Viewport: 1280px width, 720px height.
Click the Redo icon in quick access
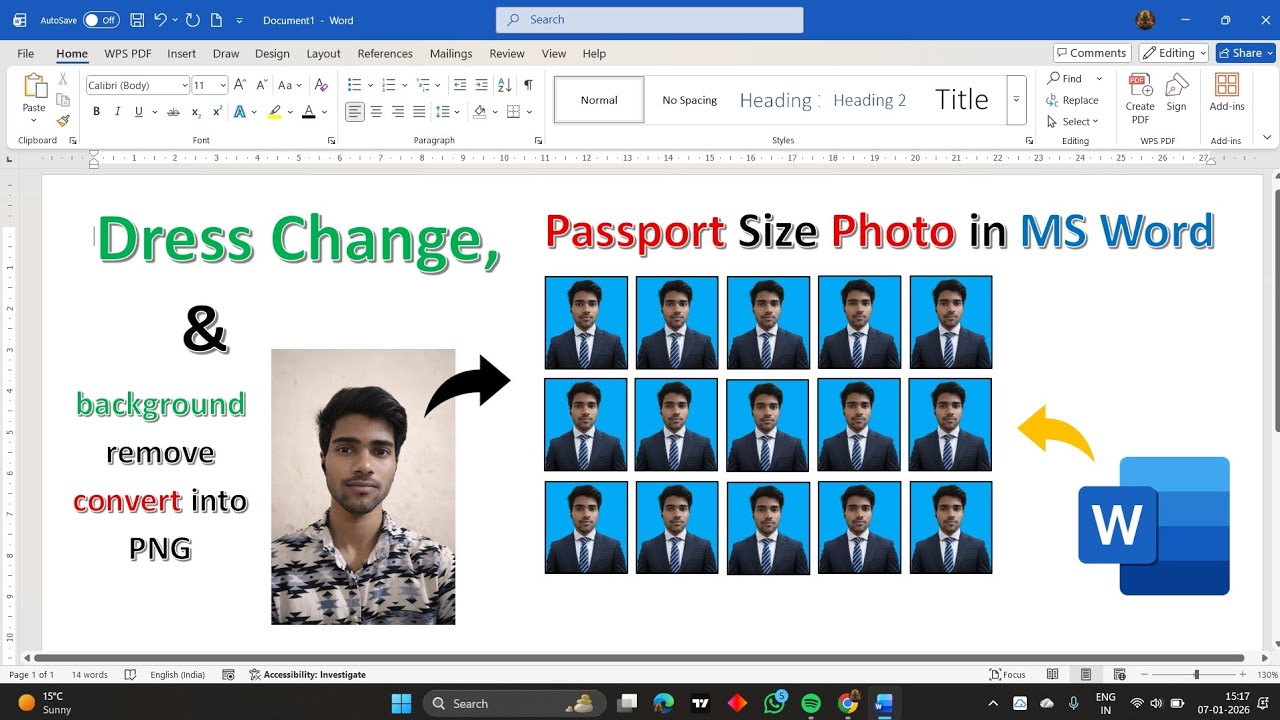pyautogui.click(x=193, y=20)
